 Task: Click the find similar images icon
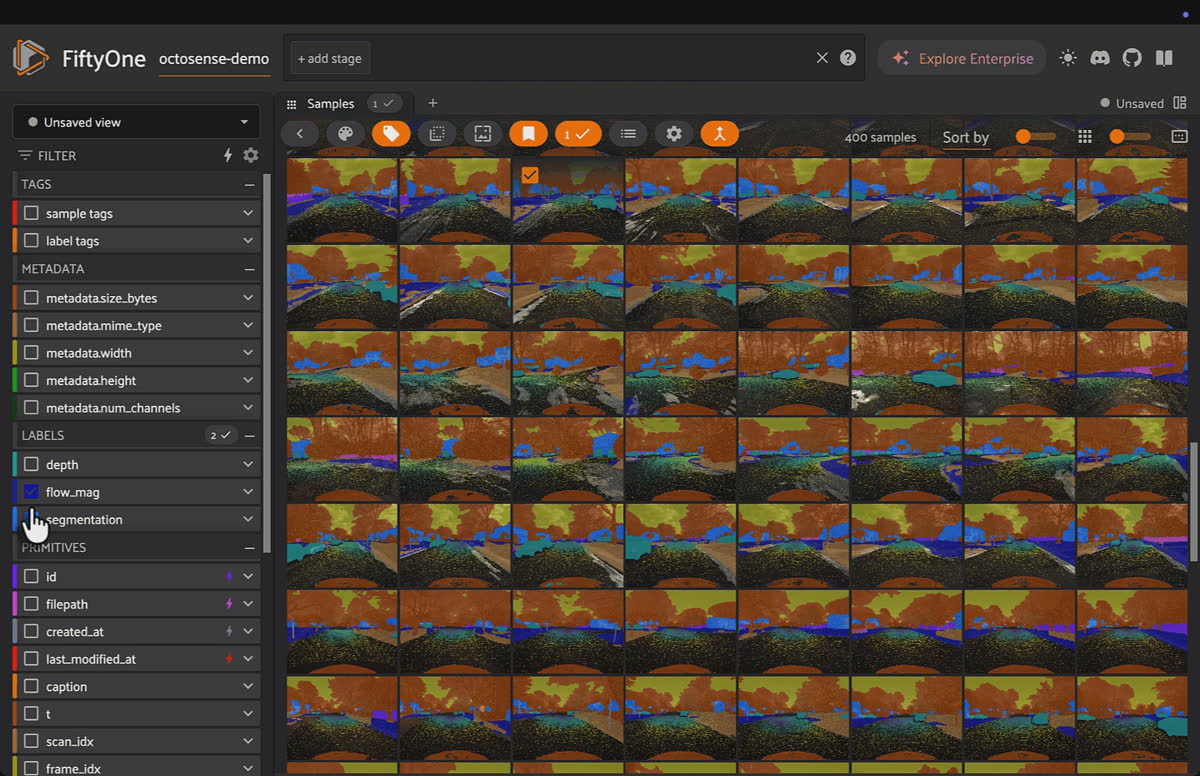pyautogui.click(x=482, y=133)
